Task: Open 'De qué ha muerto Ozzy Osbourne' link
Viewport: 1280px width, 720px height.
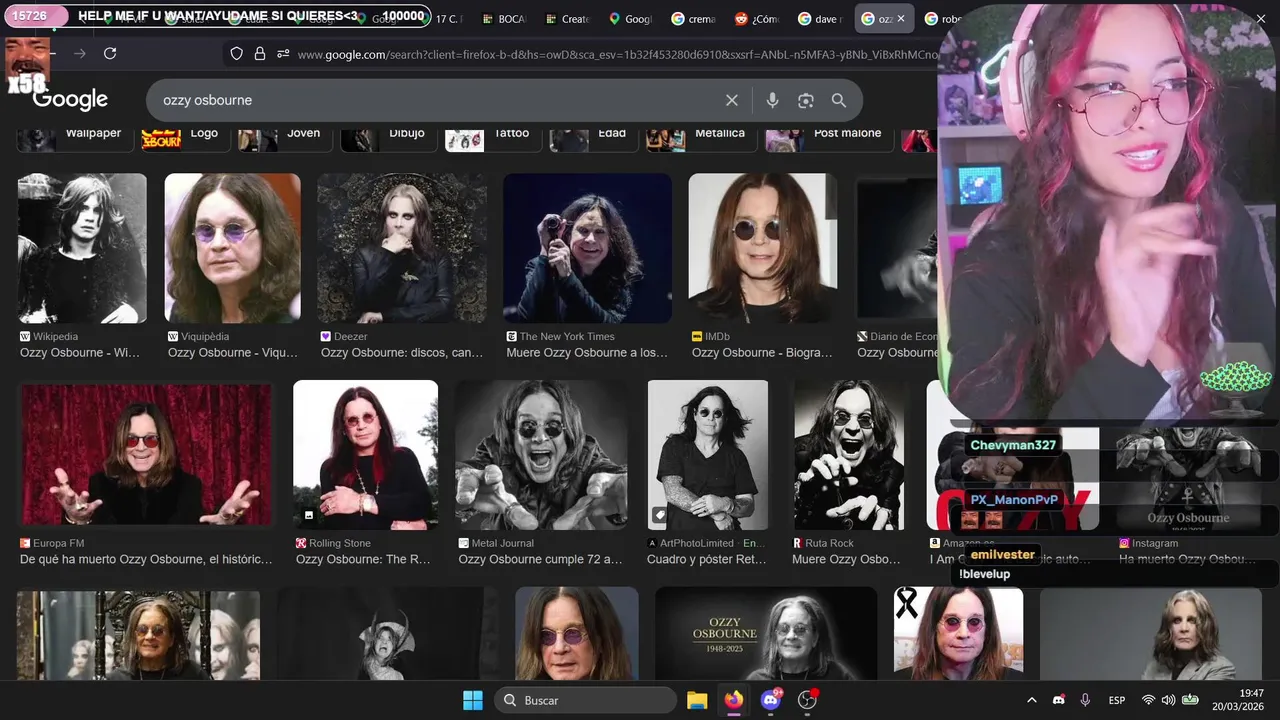Action: (x=146, y=559)
